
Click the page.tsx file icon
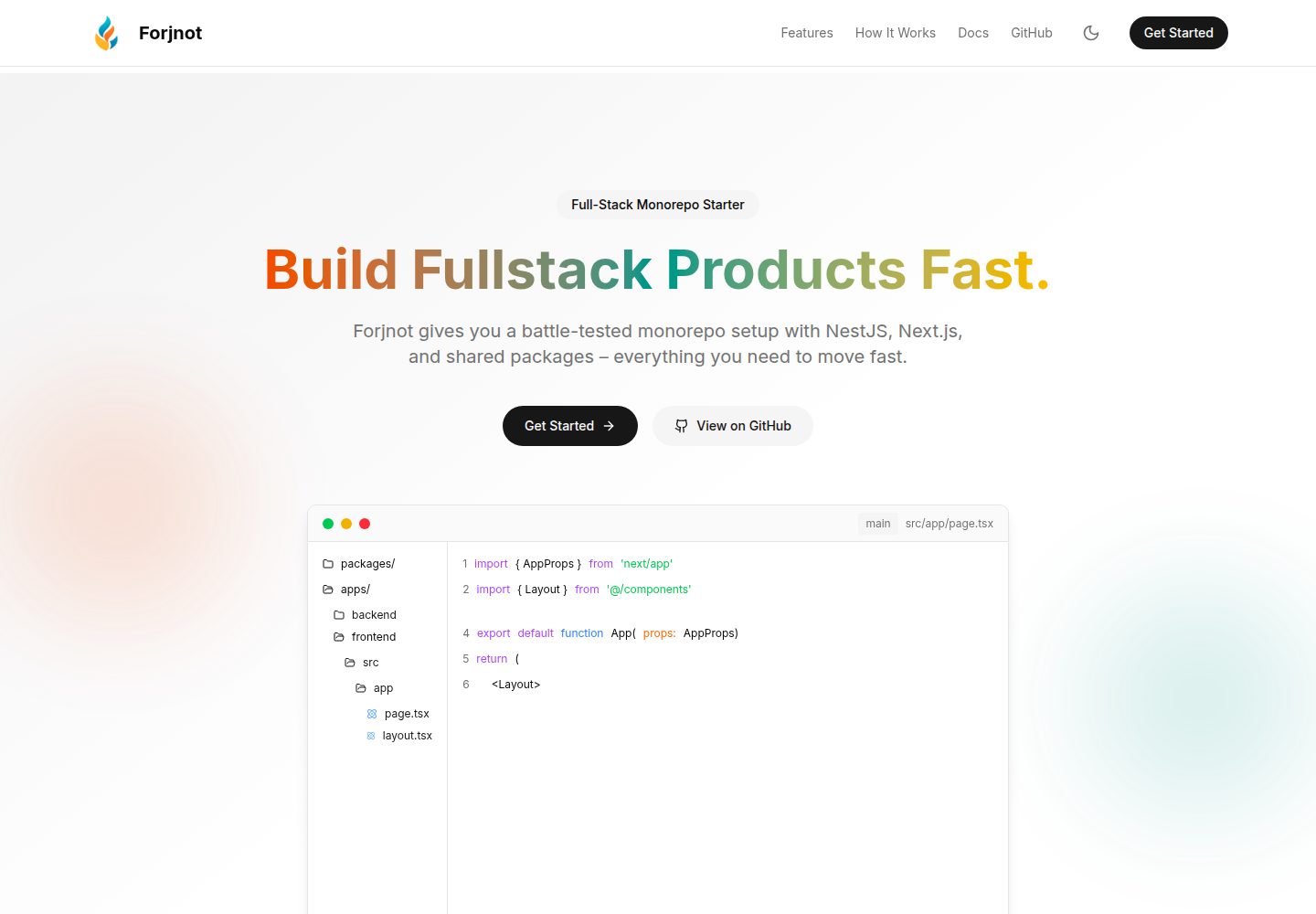point(372,714)
